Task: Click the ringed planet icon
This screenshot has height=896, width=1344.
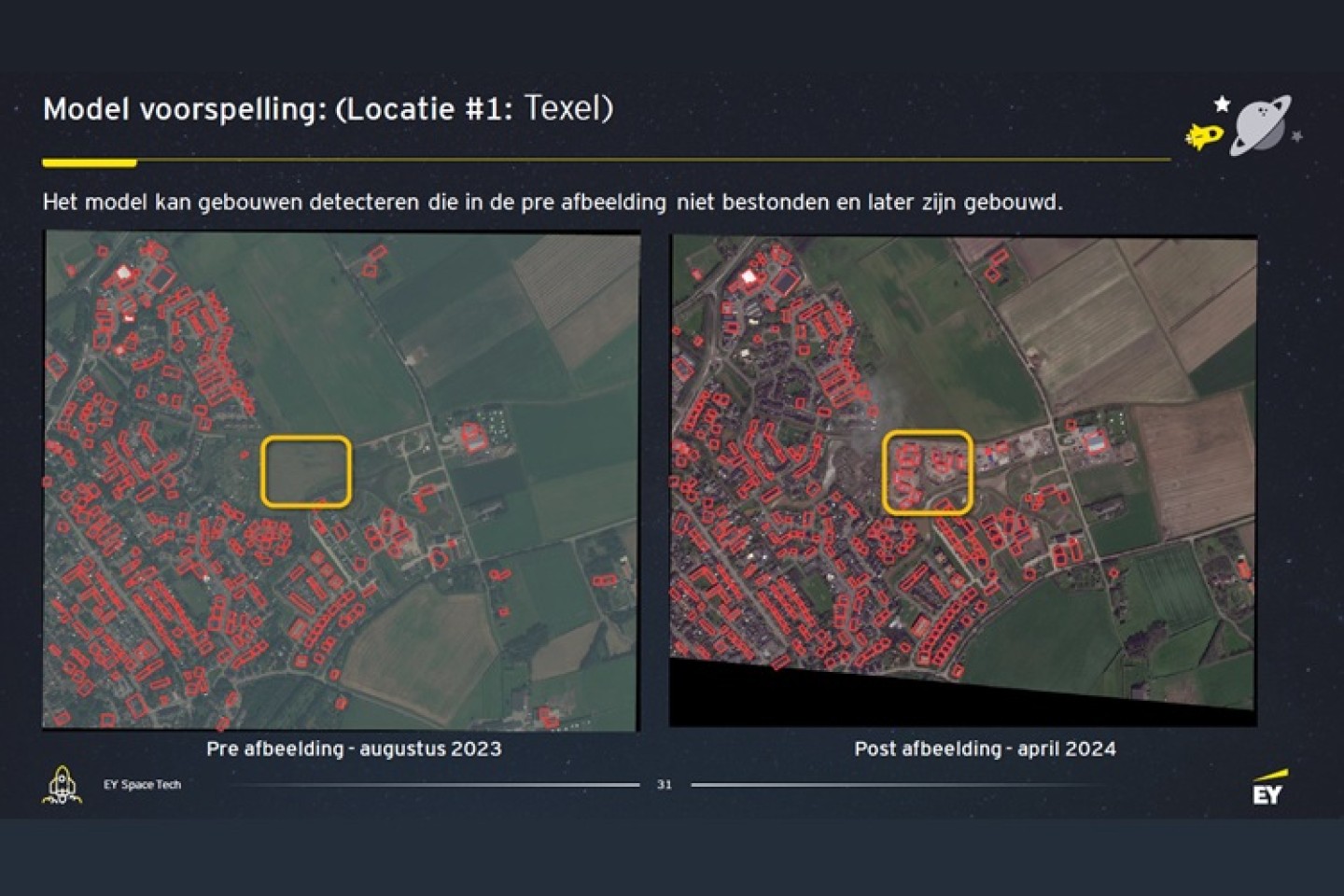Action: coord(1260,124)
